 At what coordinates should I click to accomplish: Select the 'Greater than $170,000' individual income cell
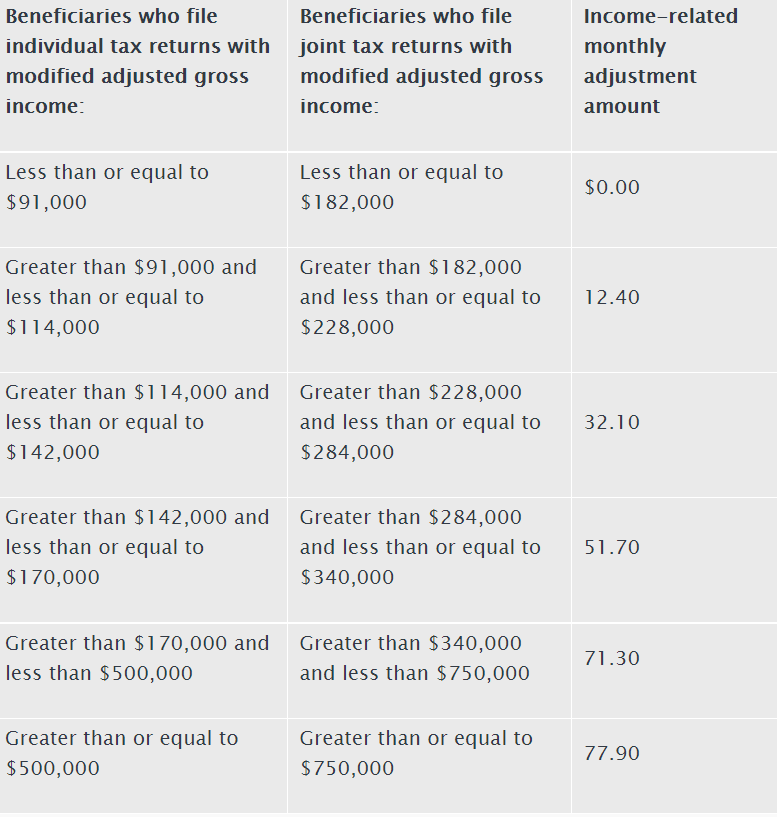137,658
